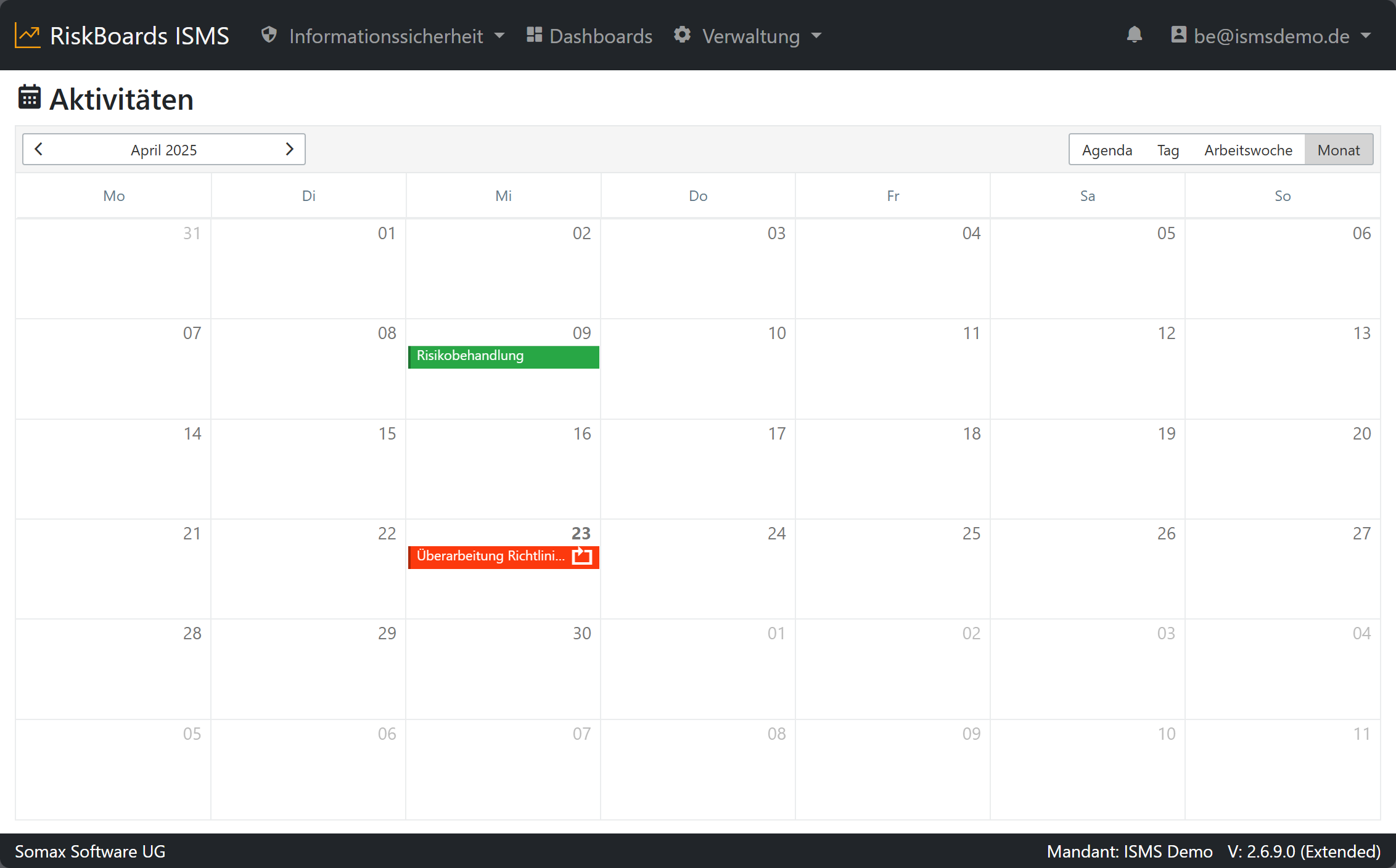Go to the previous month with left arrow
Viewport: 1396px width, 868px height.
38,149
